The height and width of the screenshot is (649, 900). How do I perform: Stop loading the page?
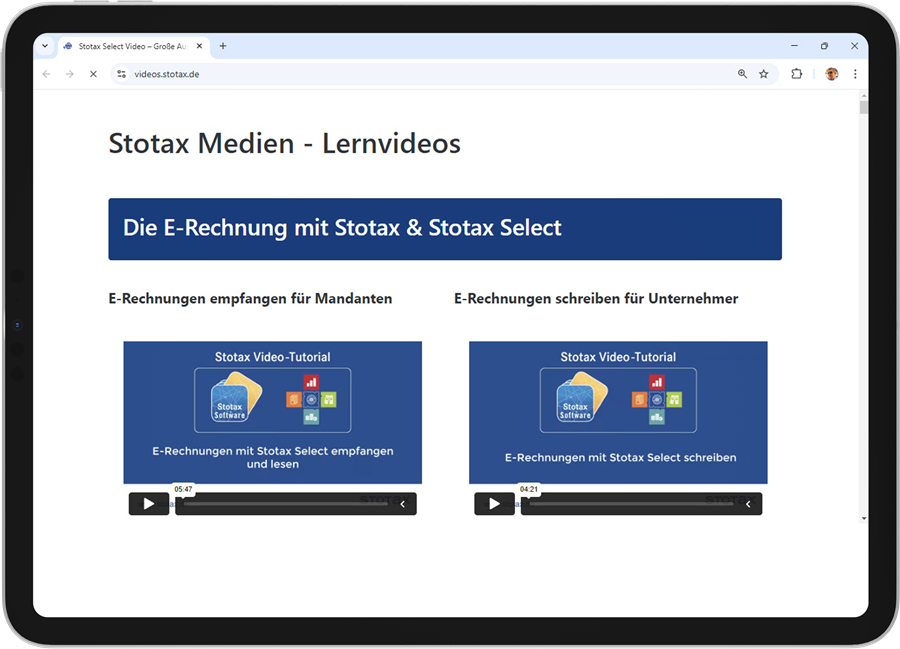[x=93, y=74]
